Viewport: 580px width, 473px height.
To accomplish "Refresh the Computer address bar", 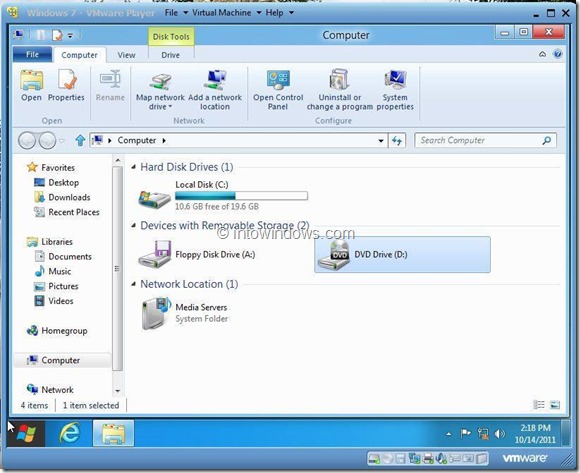I will coord(397,141).
